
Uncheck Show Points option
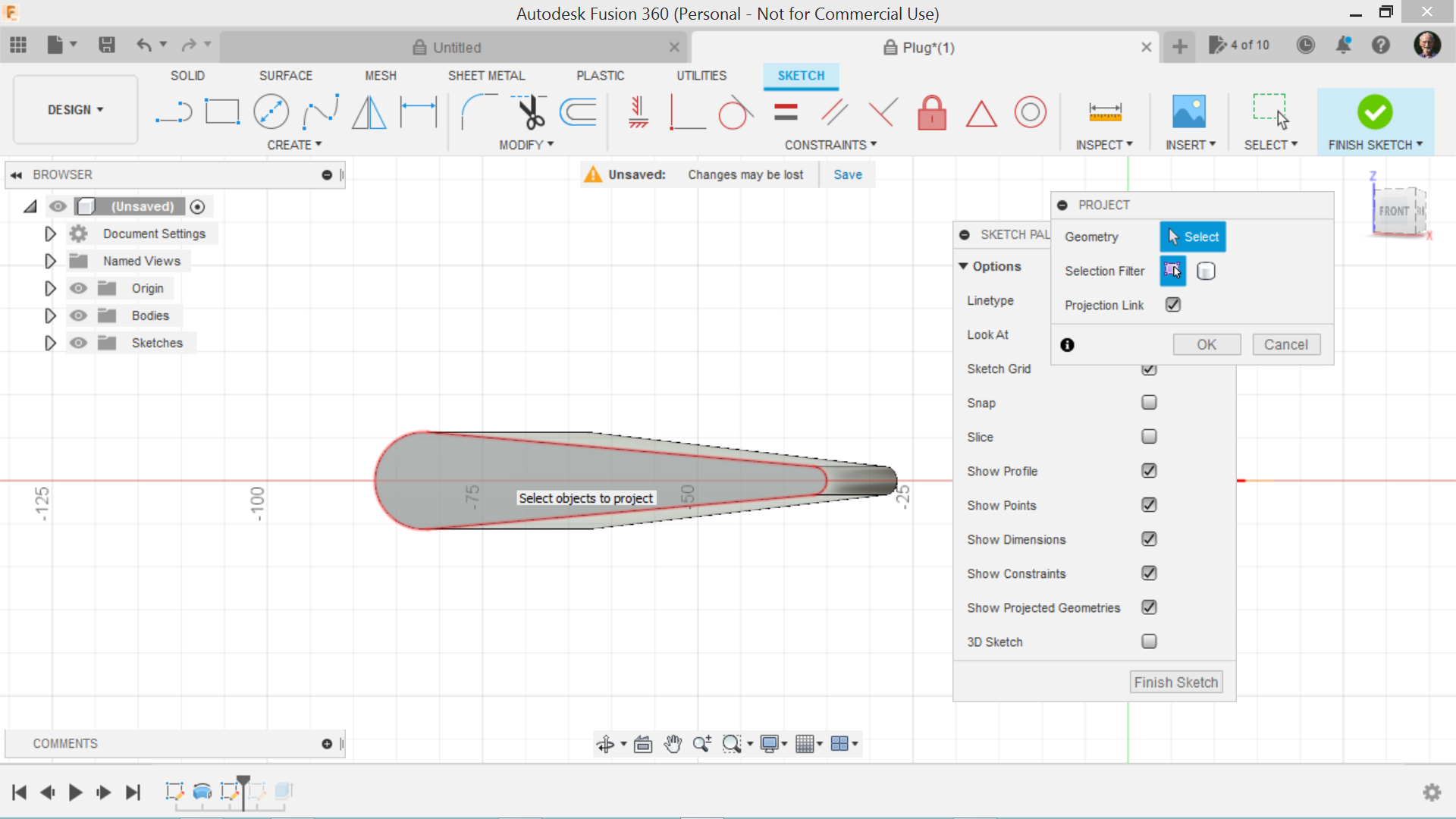[x=1149, y=505]
